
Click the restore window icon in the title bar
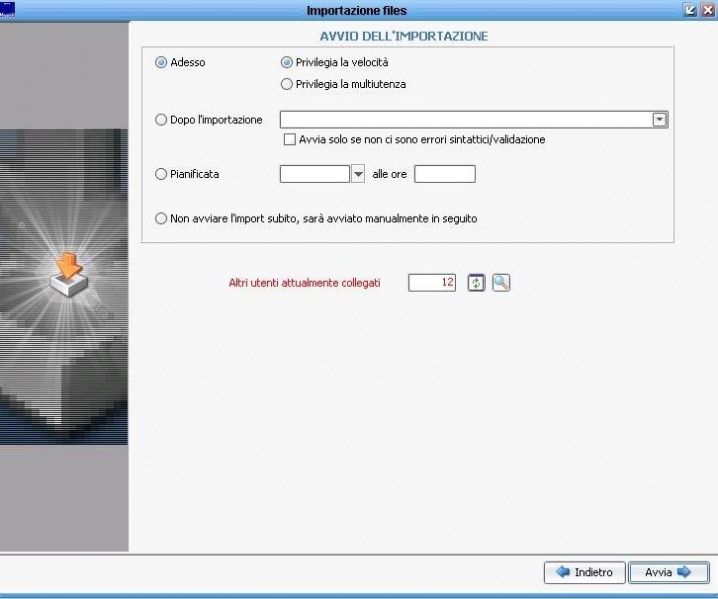coord(690,9)
